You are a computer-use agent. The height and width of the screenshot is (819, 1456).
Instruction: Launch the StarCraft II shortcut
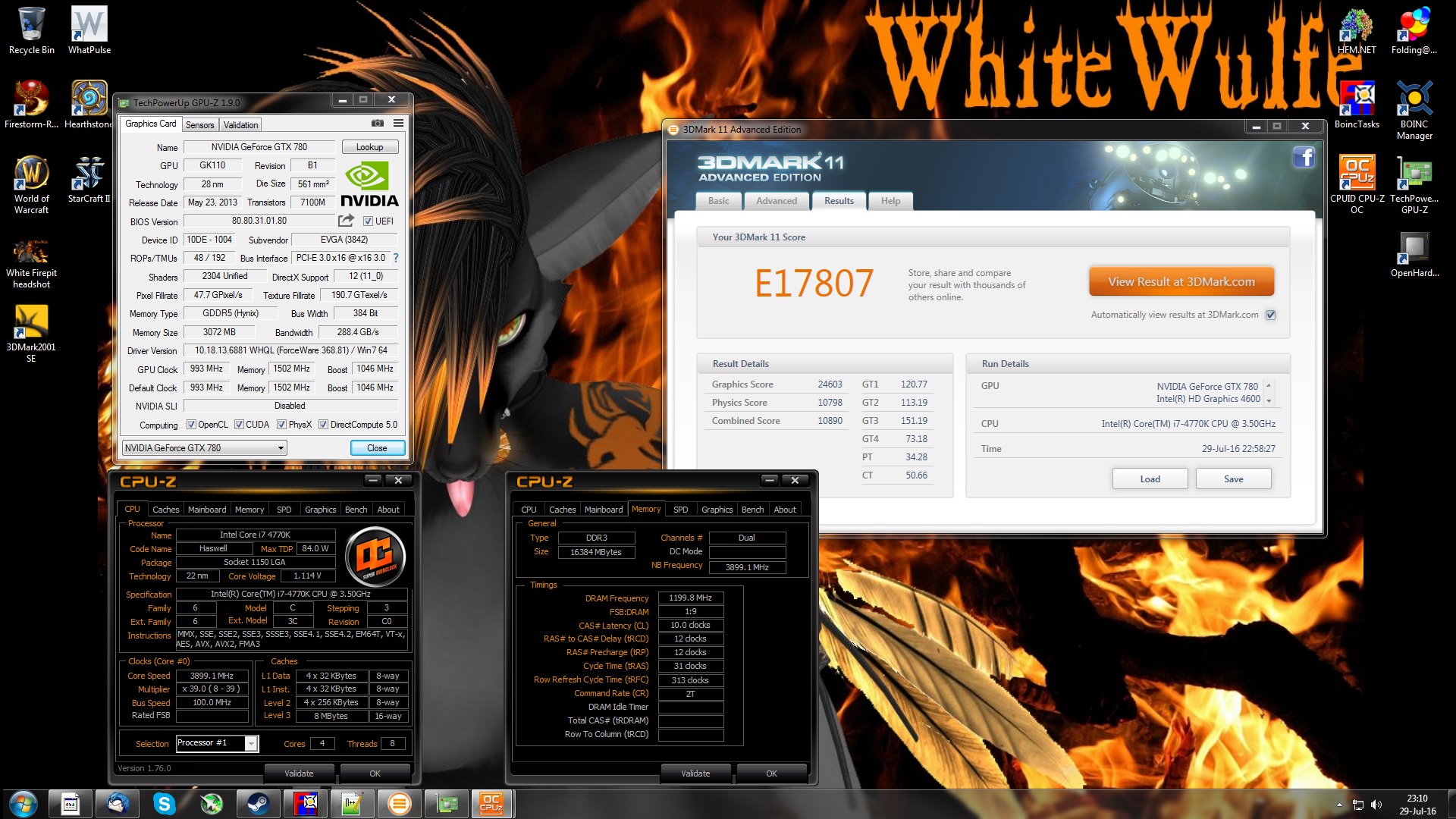point(89,179)
